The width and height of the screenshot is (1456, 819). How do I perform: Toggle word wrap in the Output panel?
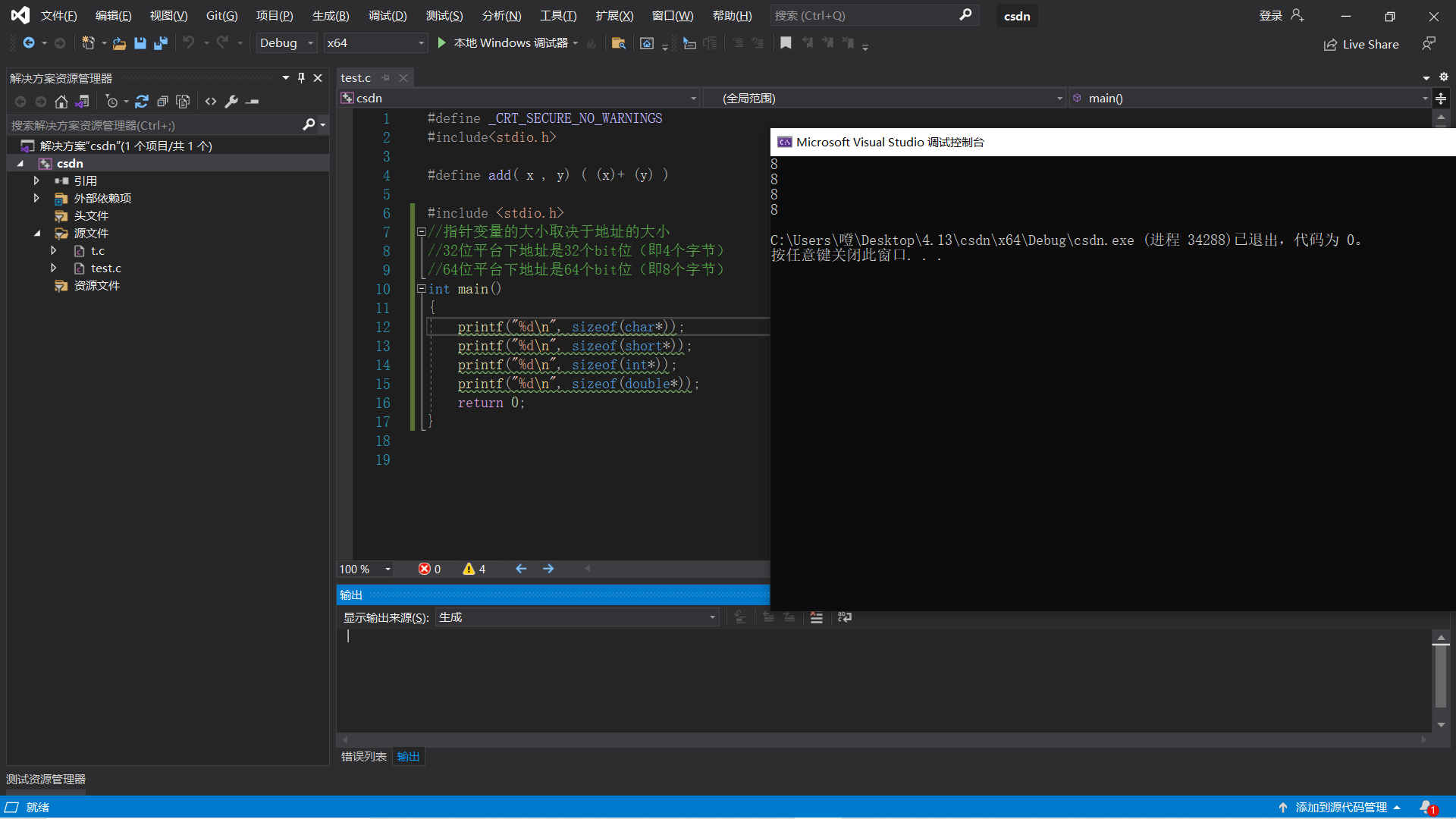(845, 618)
